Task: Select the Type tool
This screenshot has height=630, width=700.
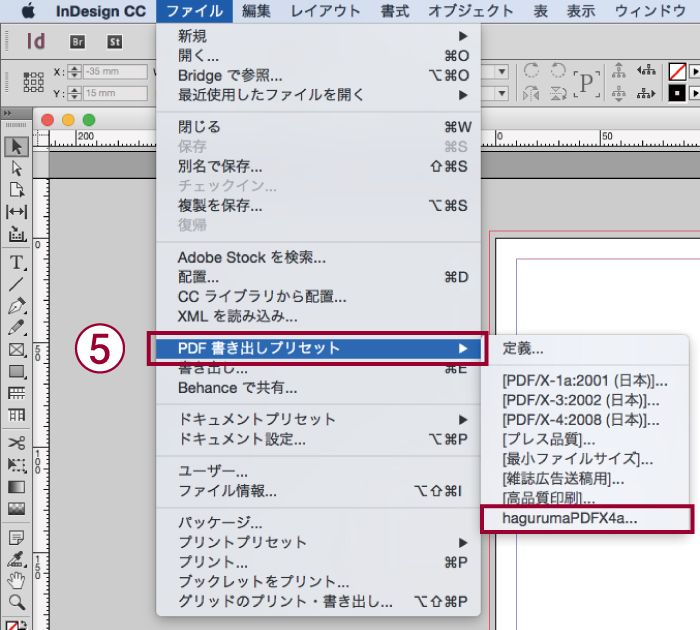Action: pos(17,262)
